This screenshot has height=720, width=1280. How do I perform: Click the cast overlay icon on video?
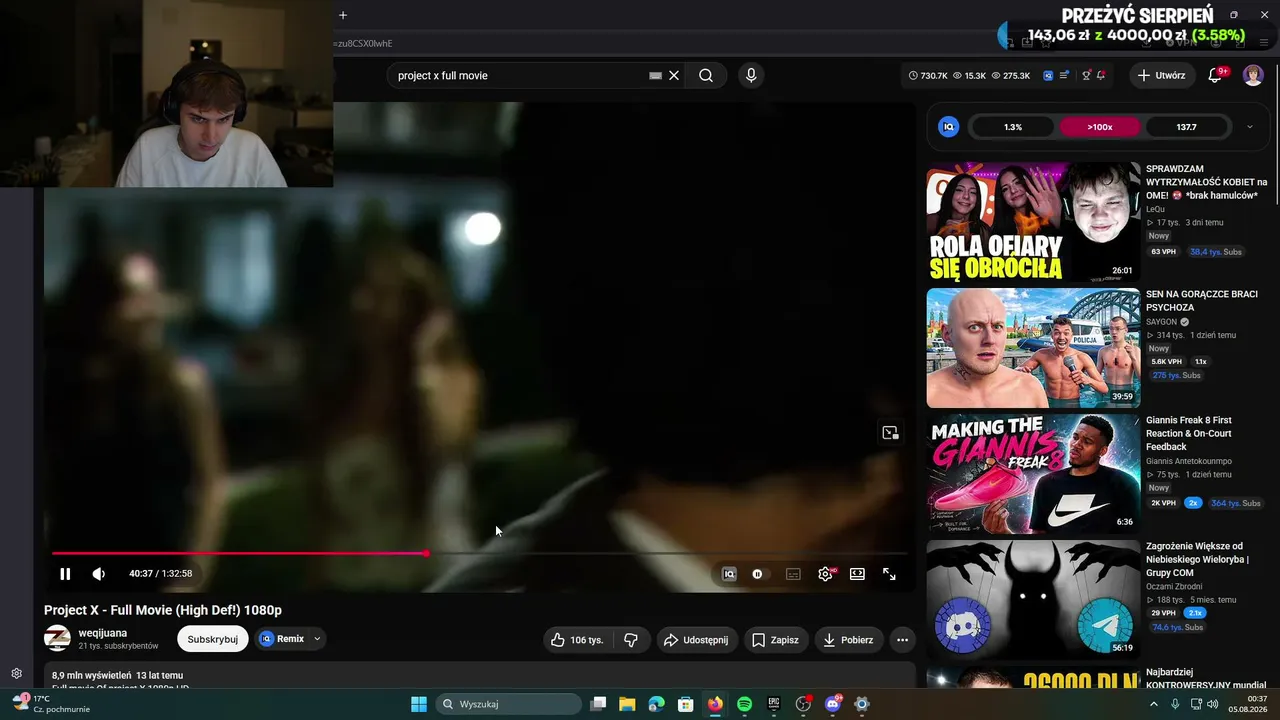point(890,433)
